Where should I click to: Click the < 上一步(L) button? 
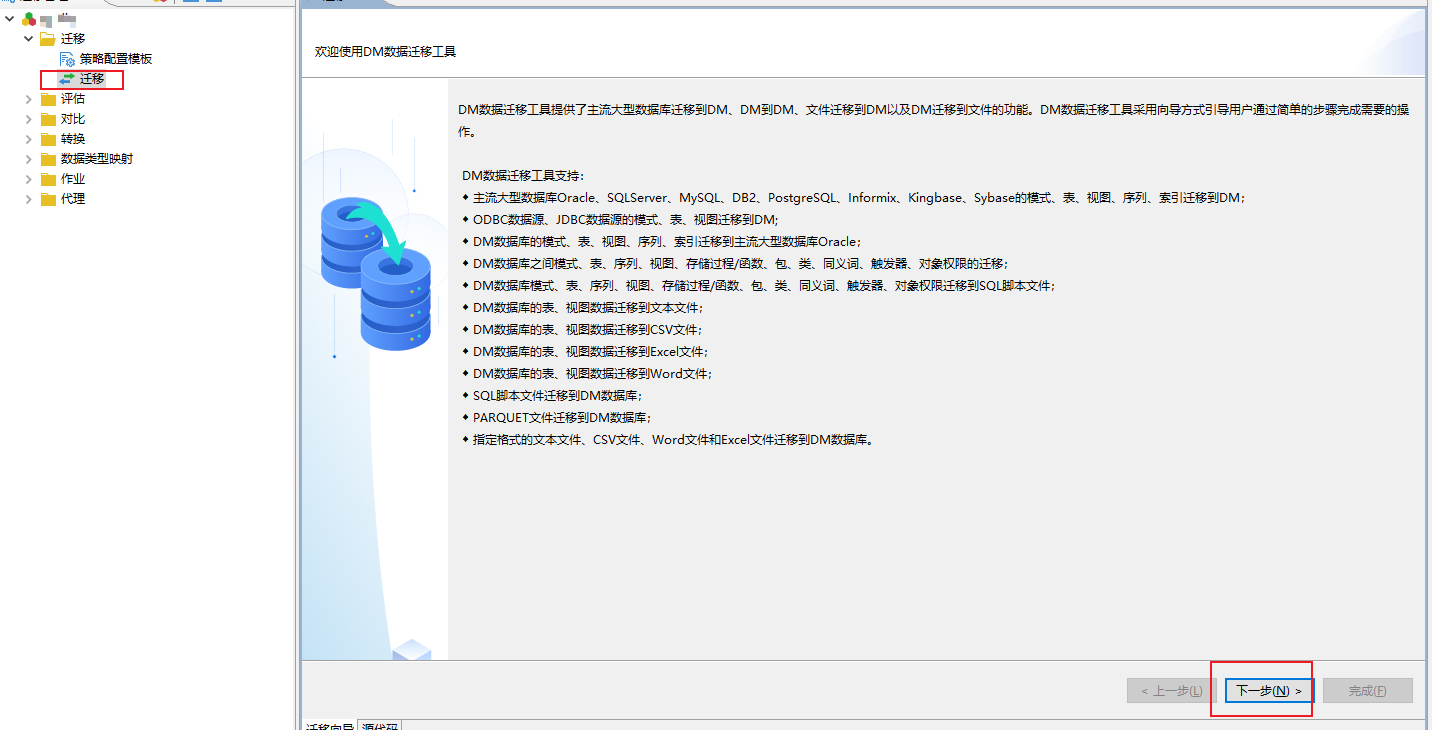coord(1171,691)
